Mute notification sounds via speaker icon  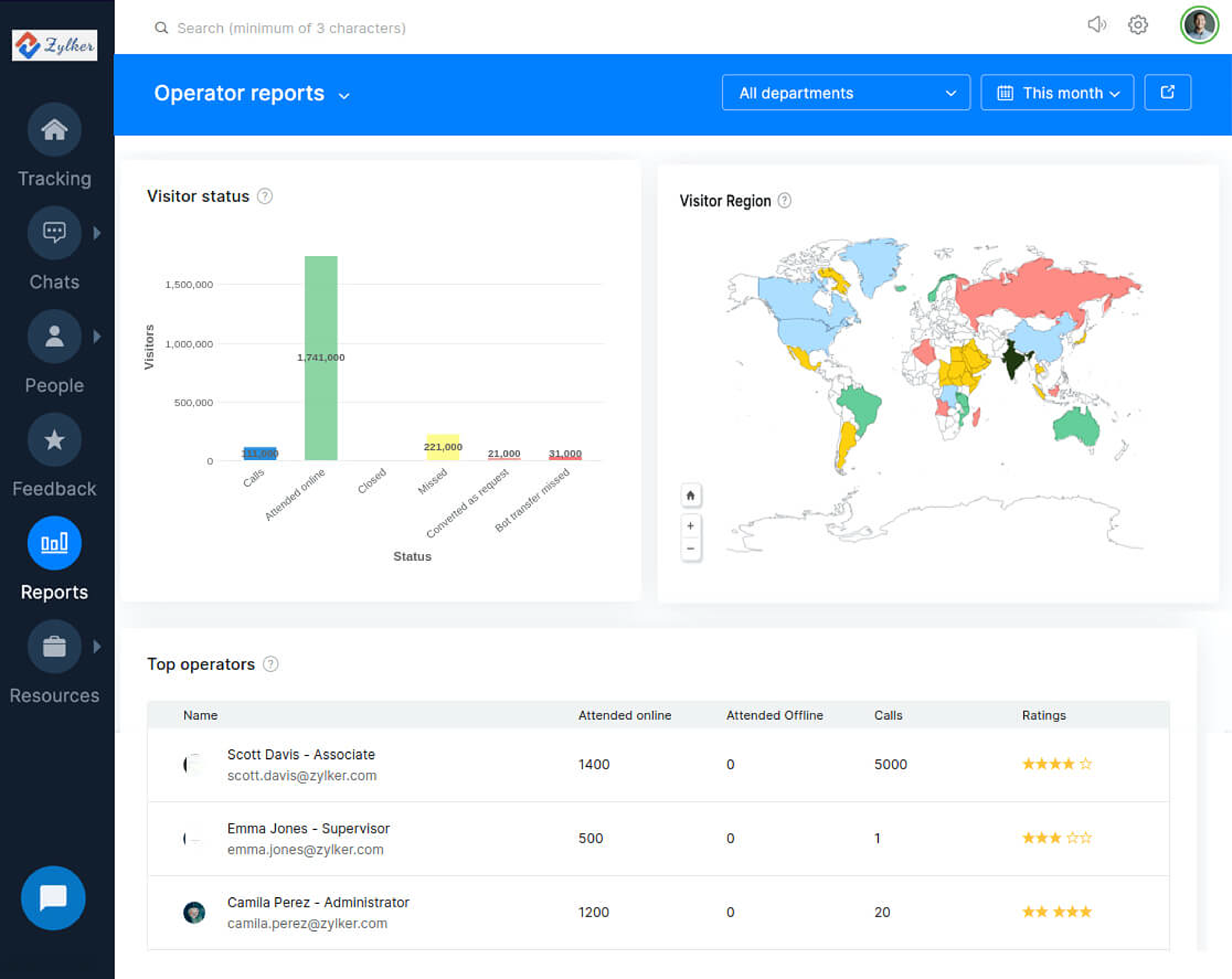(1097, 25)
